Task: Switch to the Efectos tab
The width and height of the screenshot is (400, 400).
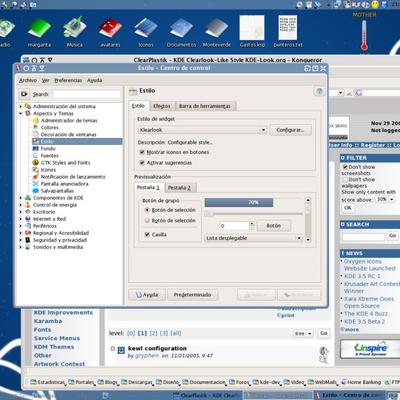Action: (162, 106)
